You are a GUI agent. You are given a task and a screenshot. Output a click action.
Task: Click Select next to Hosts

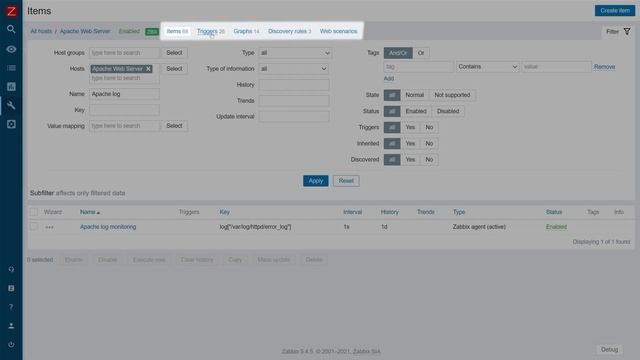[x=174, y=69]
